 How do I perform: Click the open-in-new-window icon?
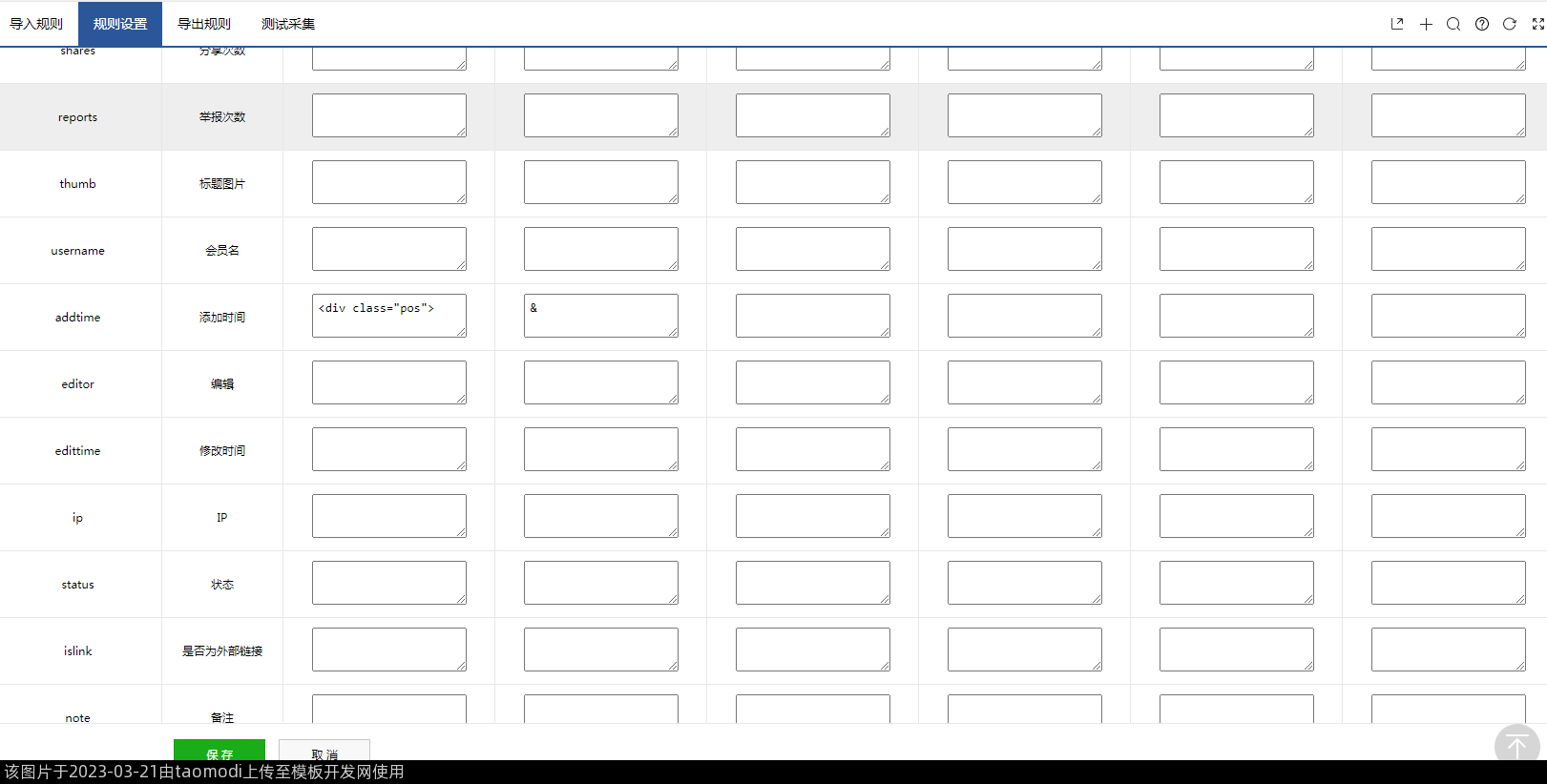coord(1397,24)
